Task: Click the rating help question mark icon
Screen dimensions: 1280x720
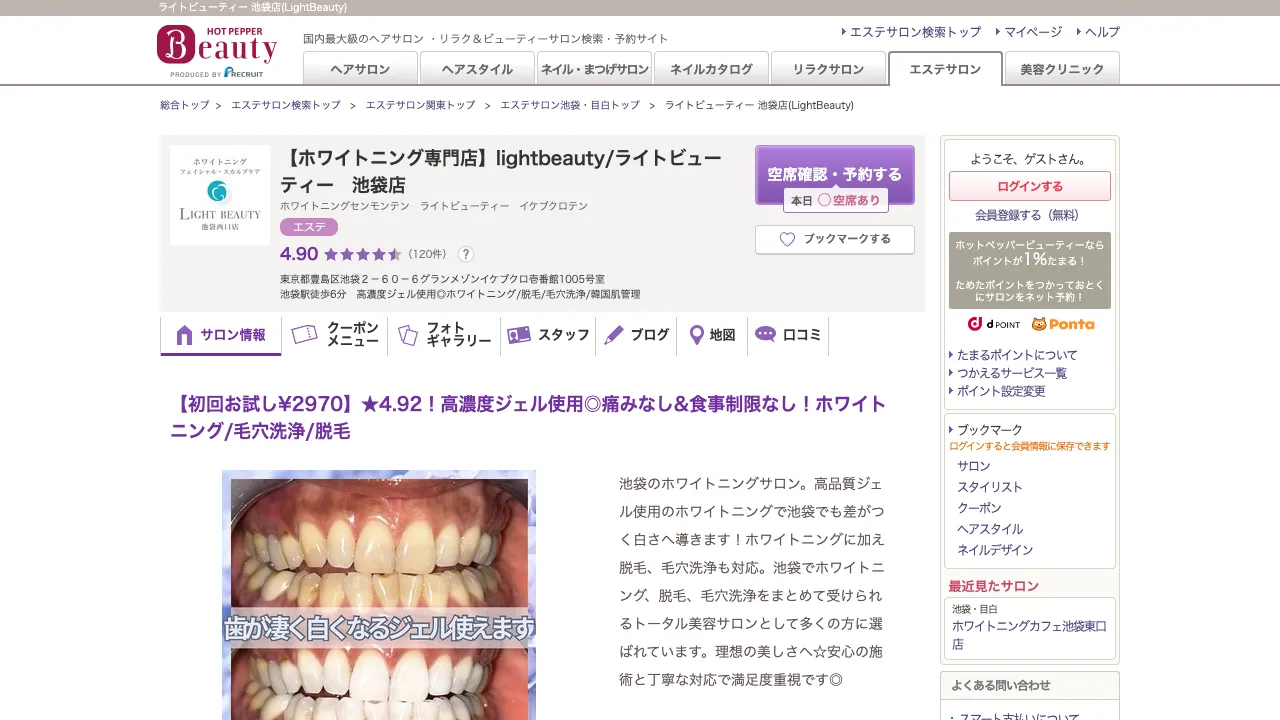Action: click(x=466, y=254)
